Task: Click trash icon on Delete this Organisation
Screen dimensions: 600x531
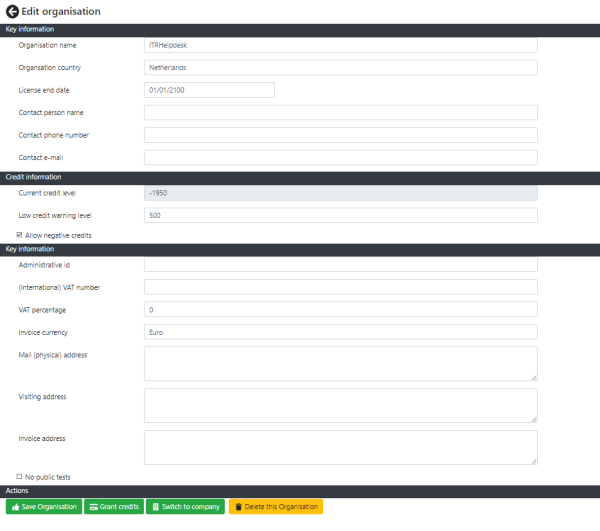Action: (x=238, y=507)
